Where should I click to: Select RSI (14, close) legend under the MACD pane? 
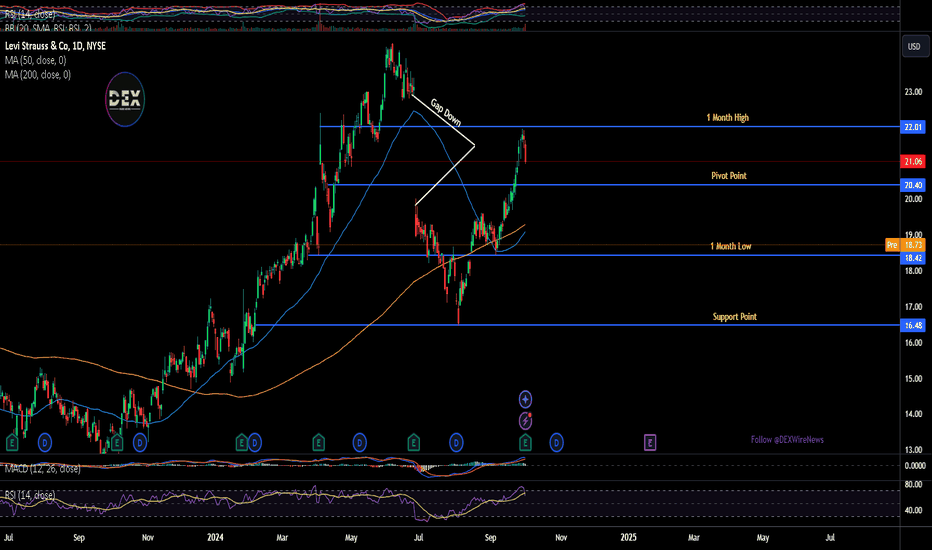tap(30, 495)
